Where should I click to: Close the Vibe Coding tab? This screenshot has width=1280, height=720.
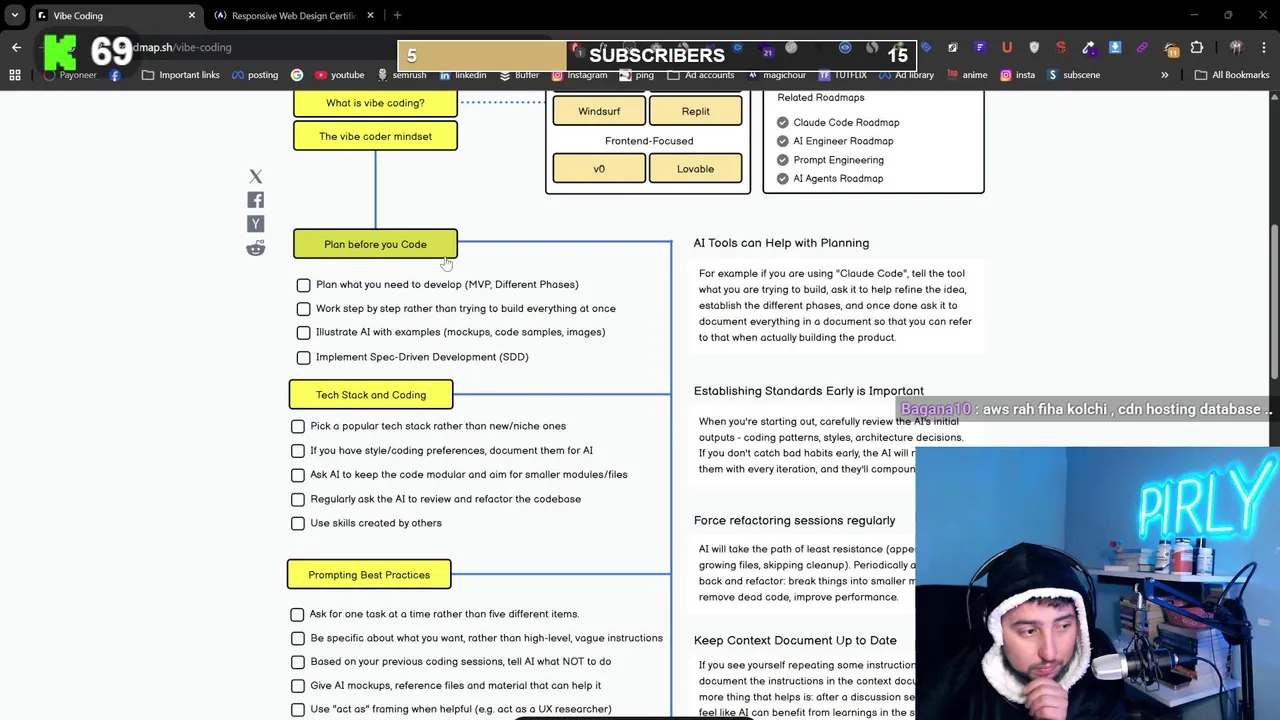click(x=192, y=15)
